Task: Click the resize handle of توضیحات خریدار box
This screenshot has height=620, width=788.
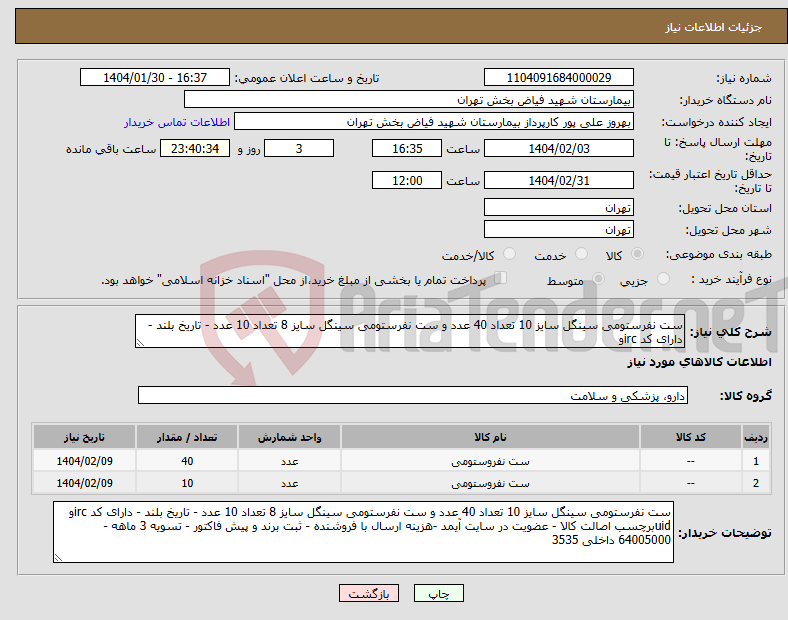Action: pos(58,558)
